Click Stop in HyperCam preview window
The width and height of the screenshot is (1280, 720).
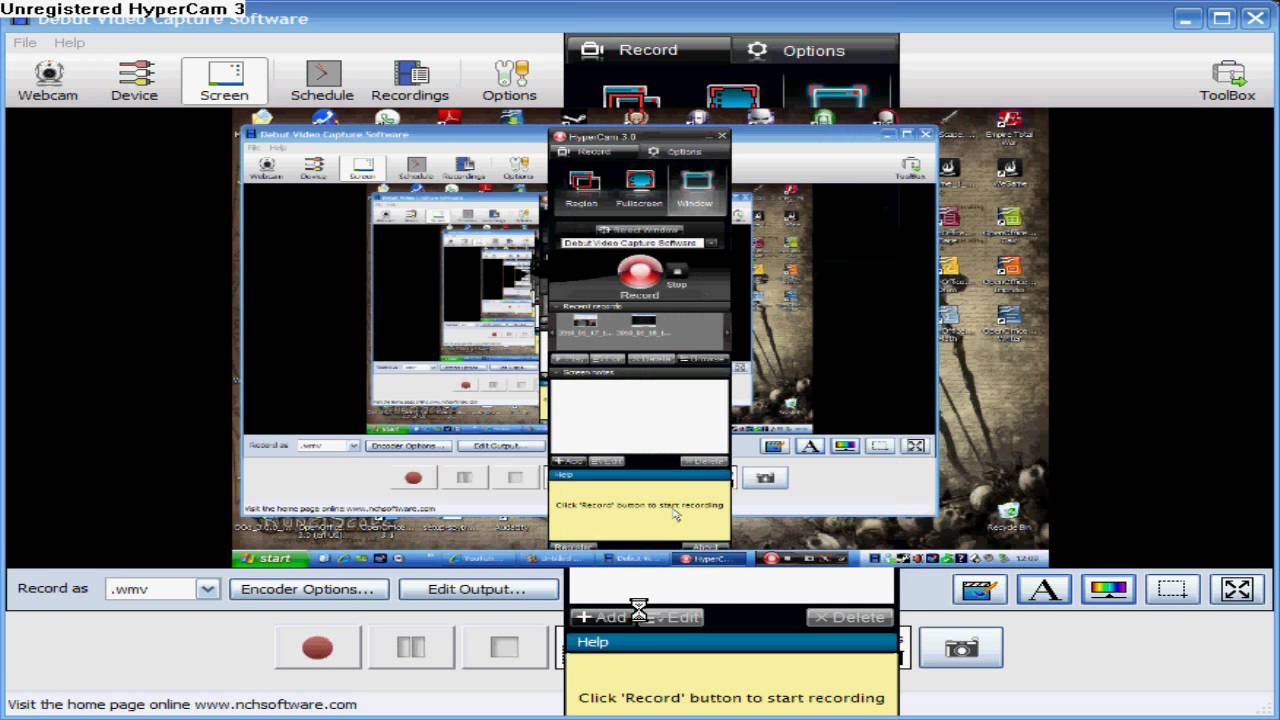677,277
